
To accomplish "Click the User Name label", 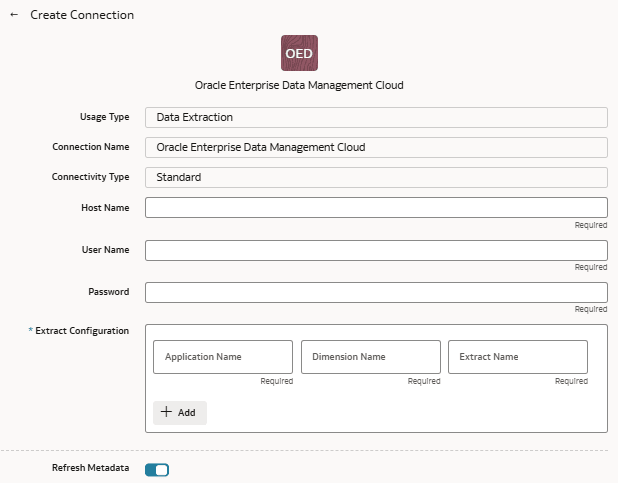I will pos(106,250).
